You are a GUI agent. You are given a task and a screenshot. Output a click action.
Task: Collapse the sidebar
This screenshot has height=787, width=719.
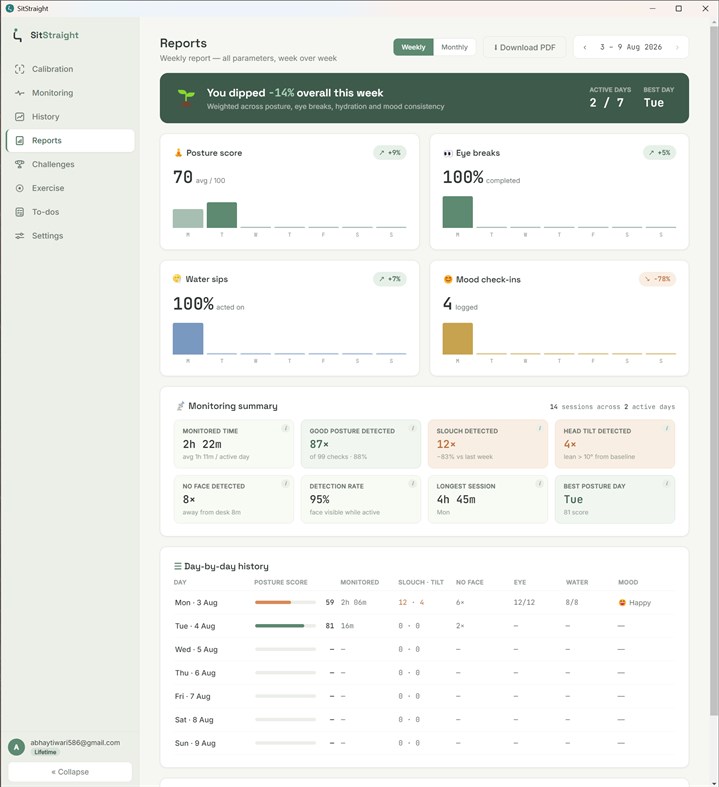(70, 772)
